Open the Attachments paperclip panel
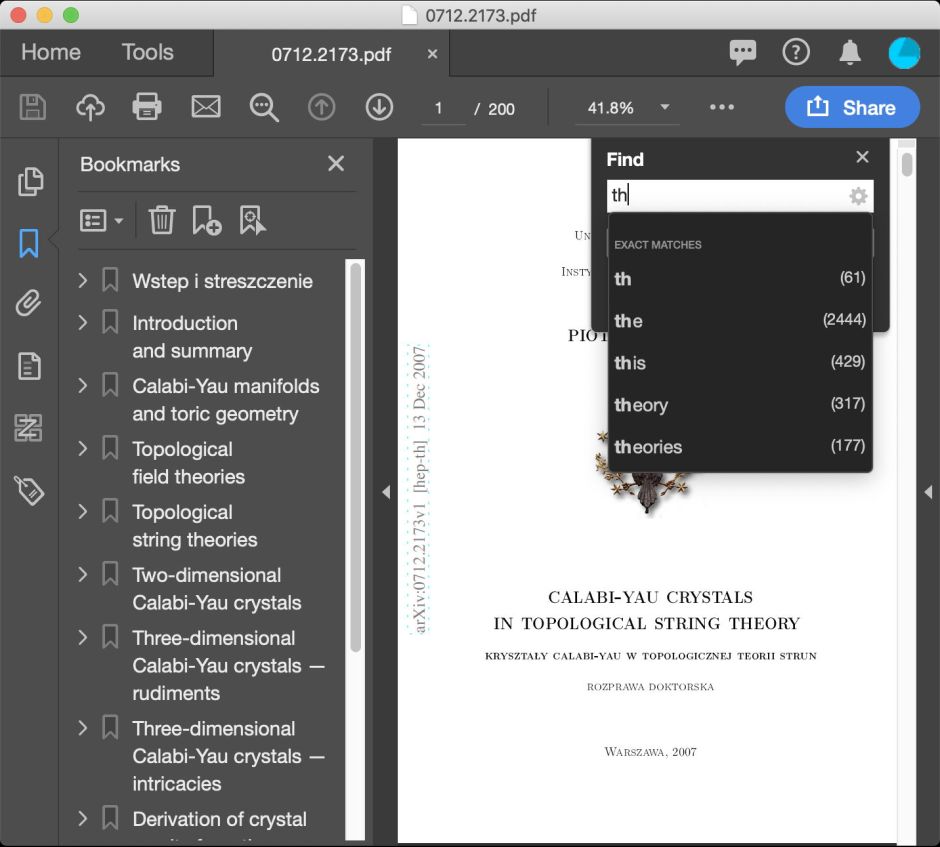The width and height of the screenshot is (940, 847). pyautogui.click(x=30, y=304)
